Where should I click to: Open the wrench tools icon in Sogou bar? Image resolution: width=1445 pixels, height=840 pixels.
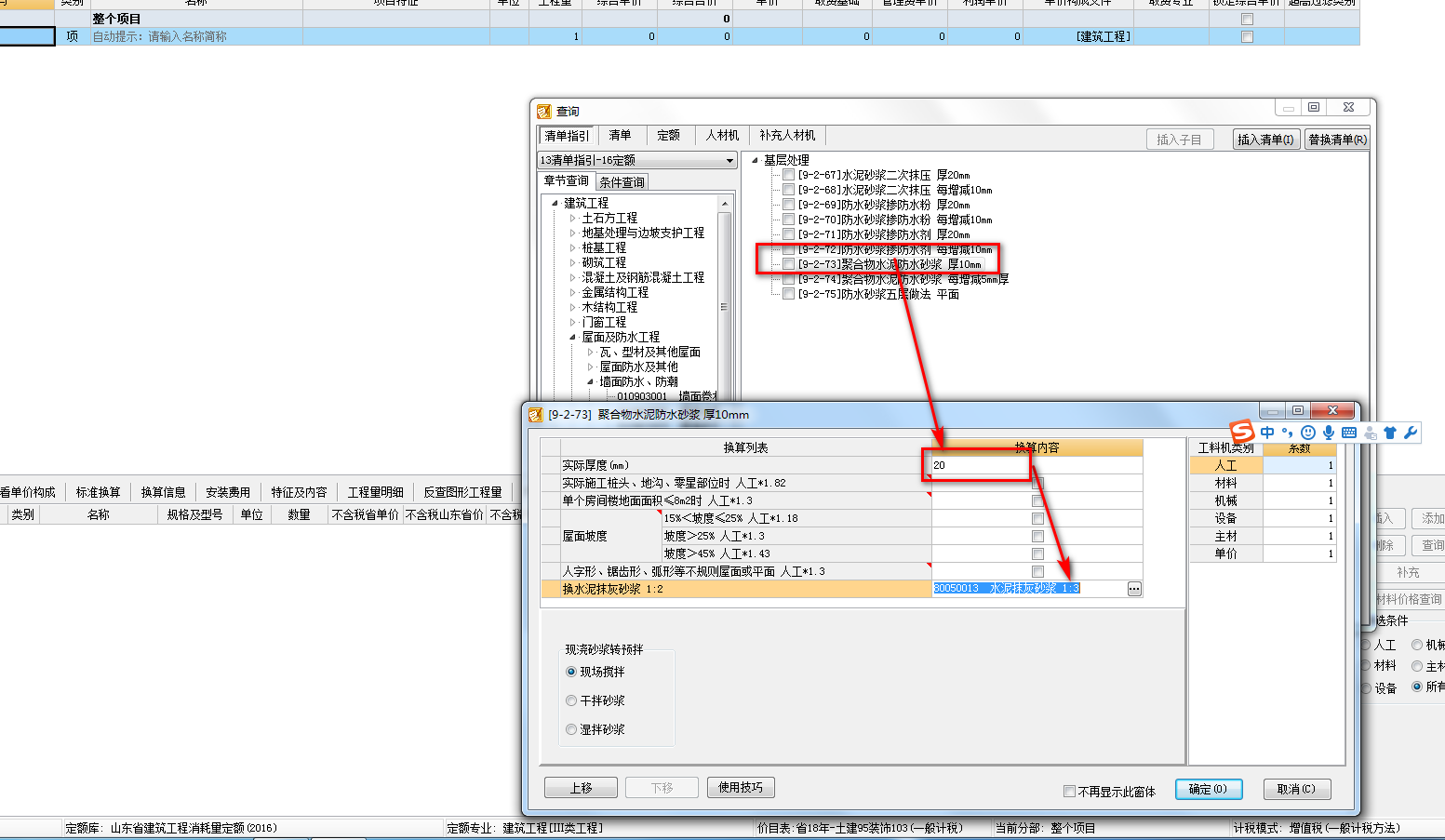coord(1411,433)
